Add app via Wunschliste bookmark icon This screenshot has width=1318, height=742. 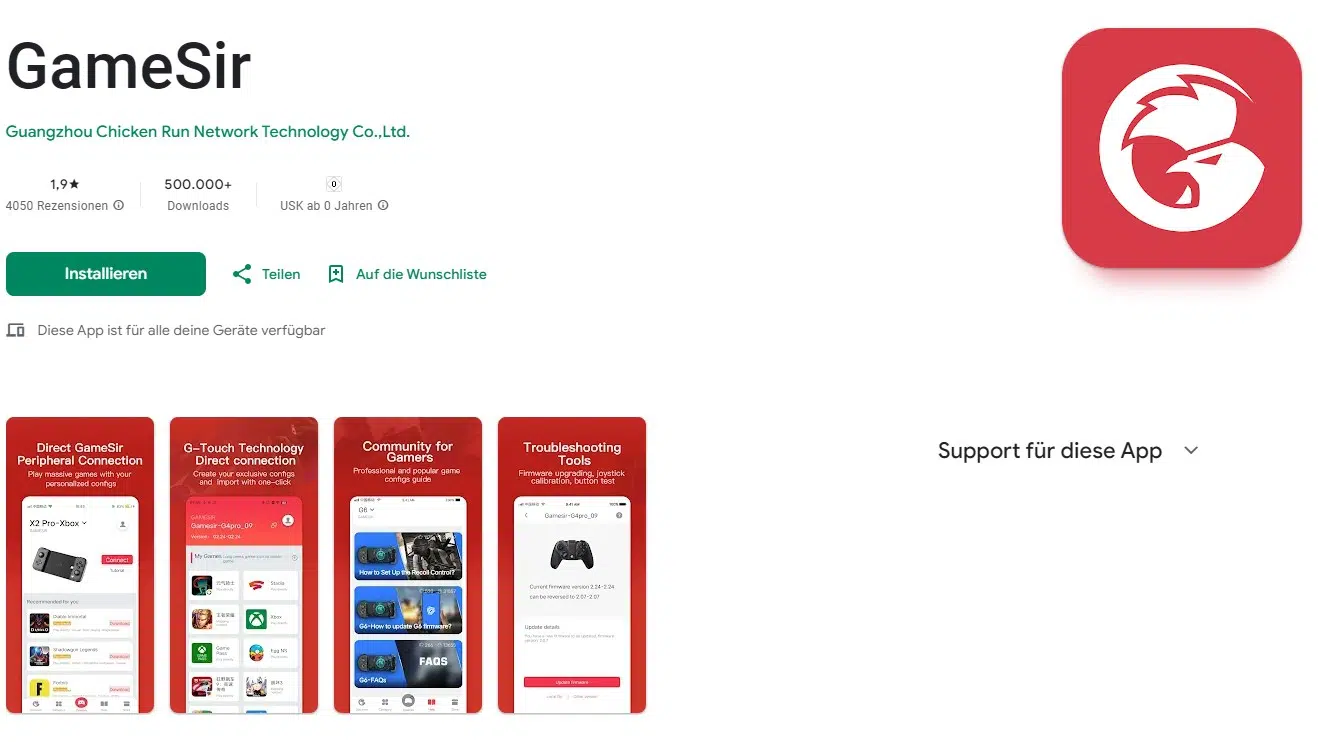click(336, 274)
